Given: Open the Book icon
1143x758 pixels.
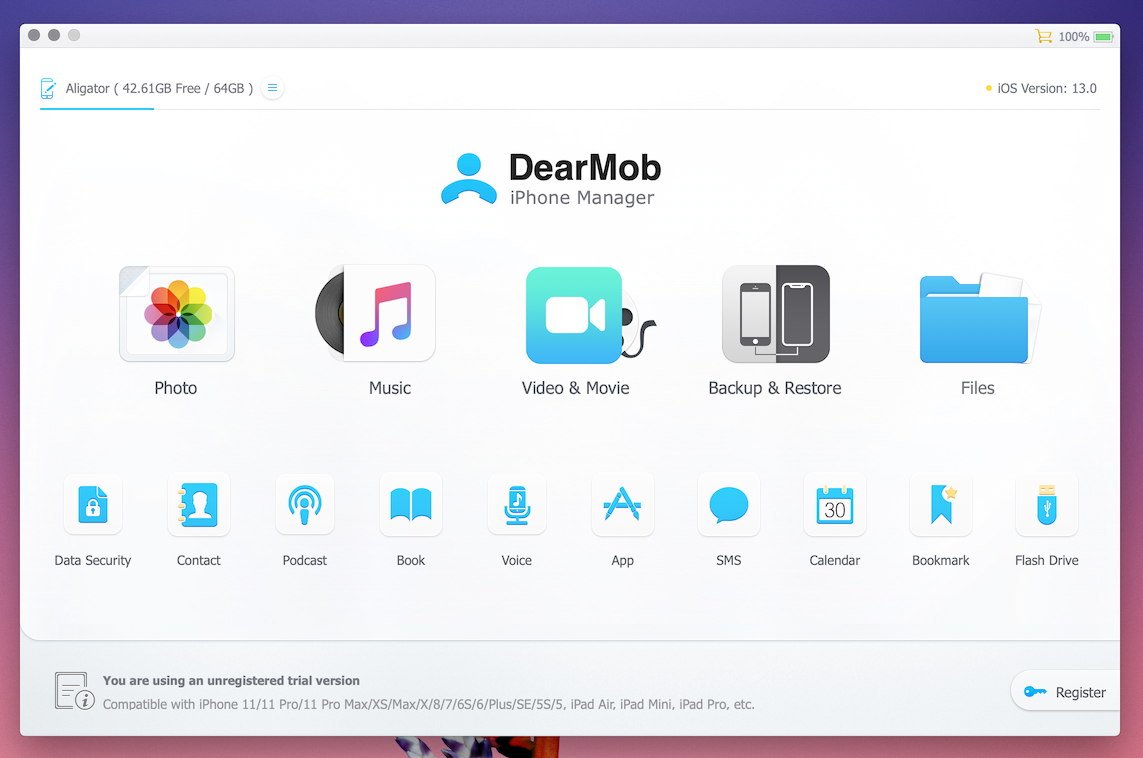Looking at the screenshot, I should pyautogui.click(x=410, y=504).
